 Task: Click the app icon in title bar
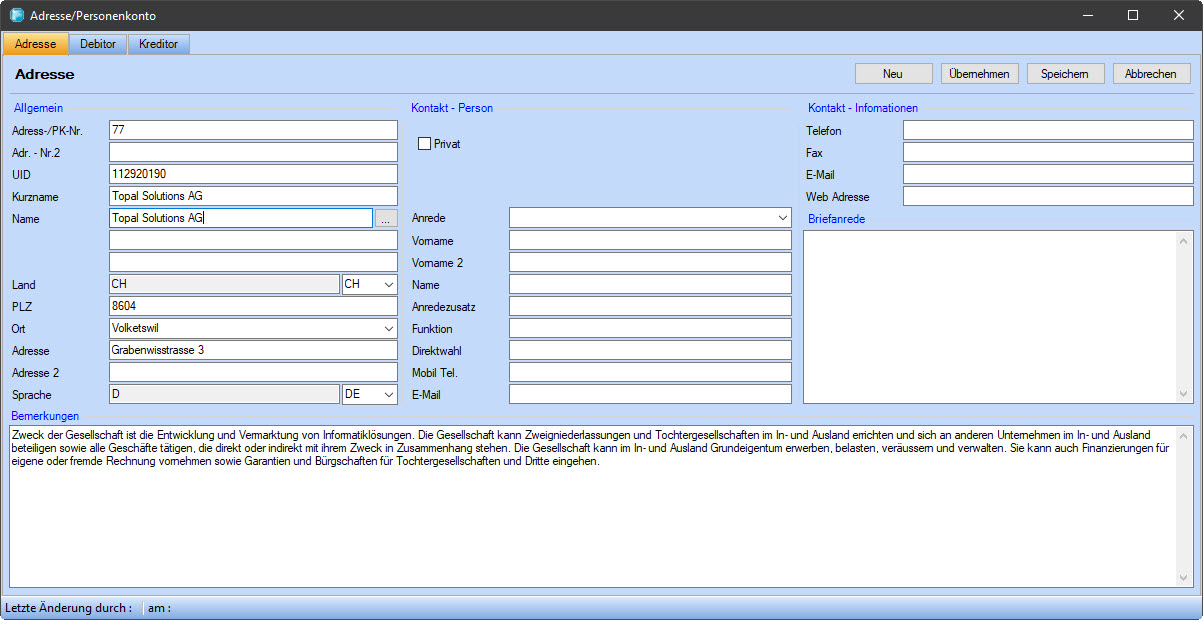(x=17, y=16)
